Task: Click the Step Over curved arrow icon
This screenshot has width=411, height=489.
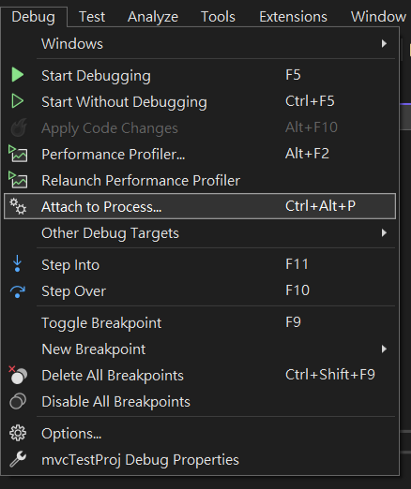Action: 17,291
